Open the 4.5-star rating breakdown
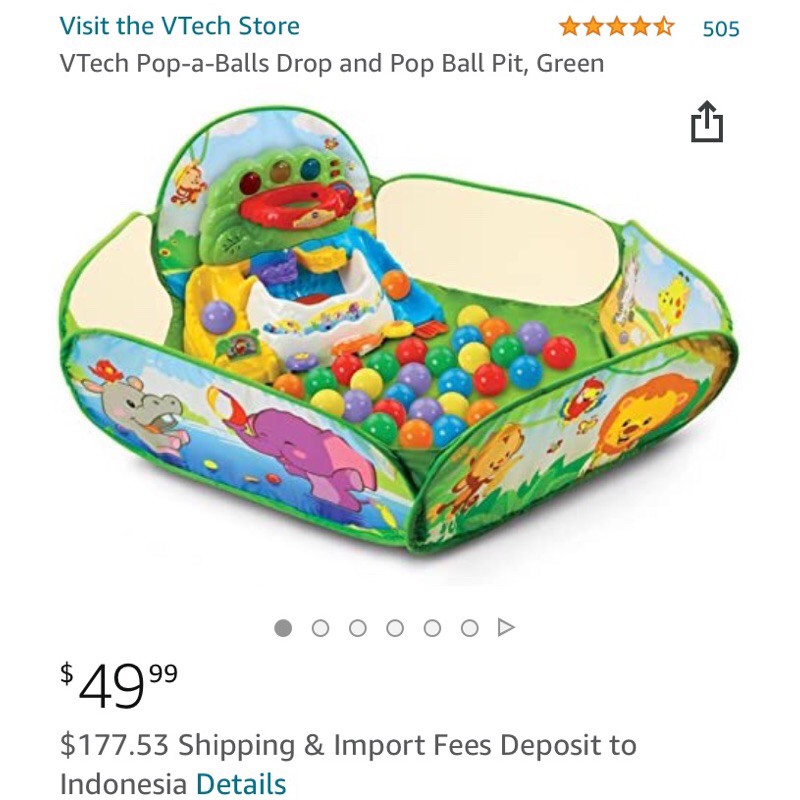The width and height of the screenshot is (800, 800). (616, 27)
